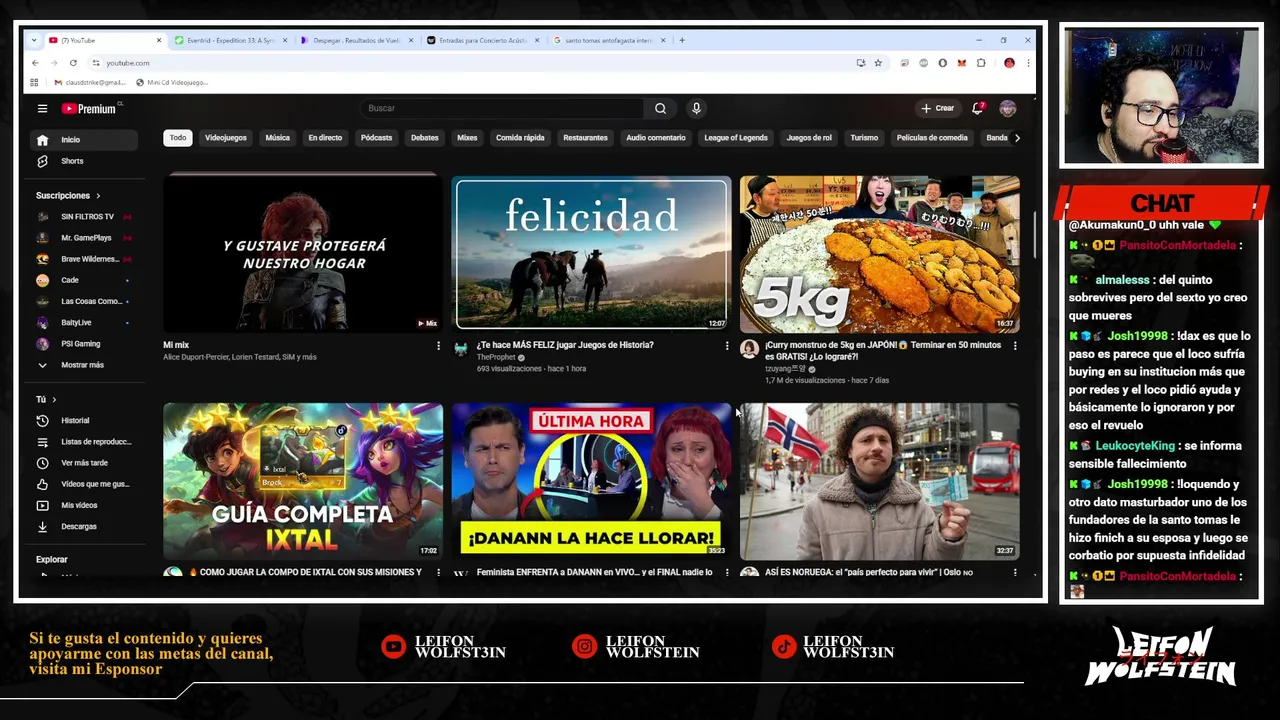Select the League of Legends filter chip

click(736, 138)
